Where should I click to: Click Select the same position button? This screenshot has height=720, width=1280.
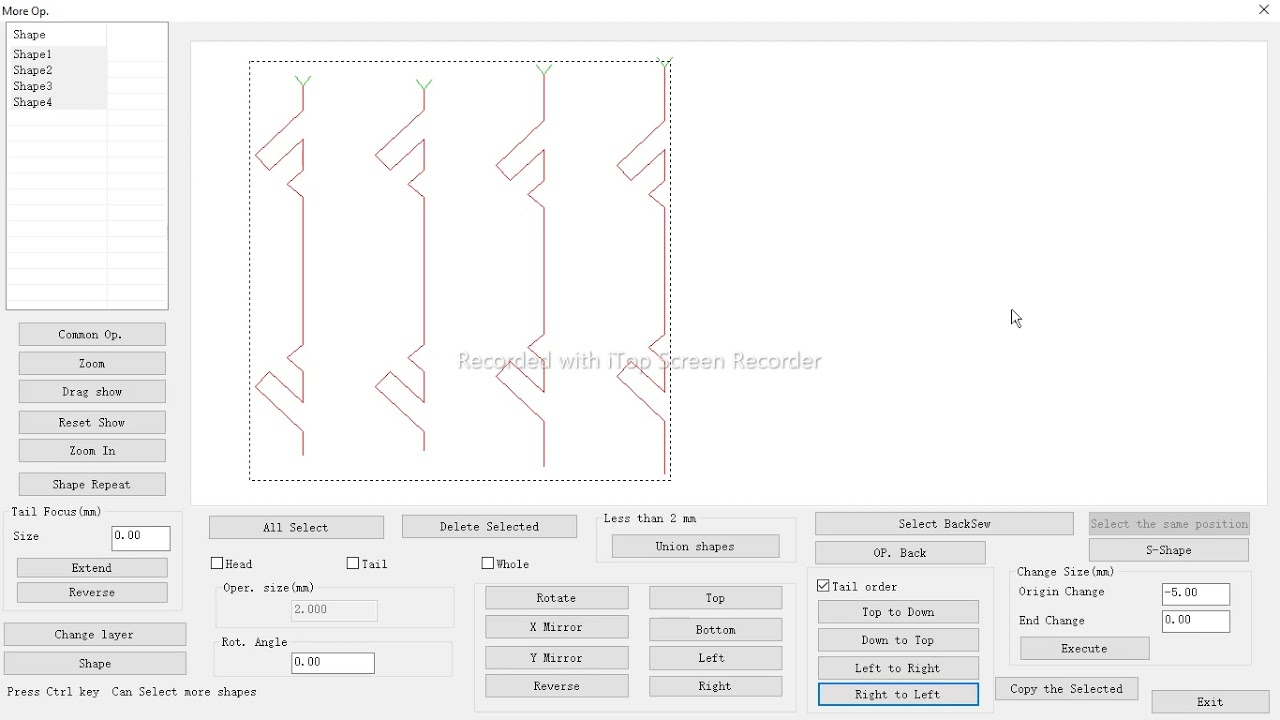[1169, 524]
